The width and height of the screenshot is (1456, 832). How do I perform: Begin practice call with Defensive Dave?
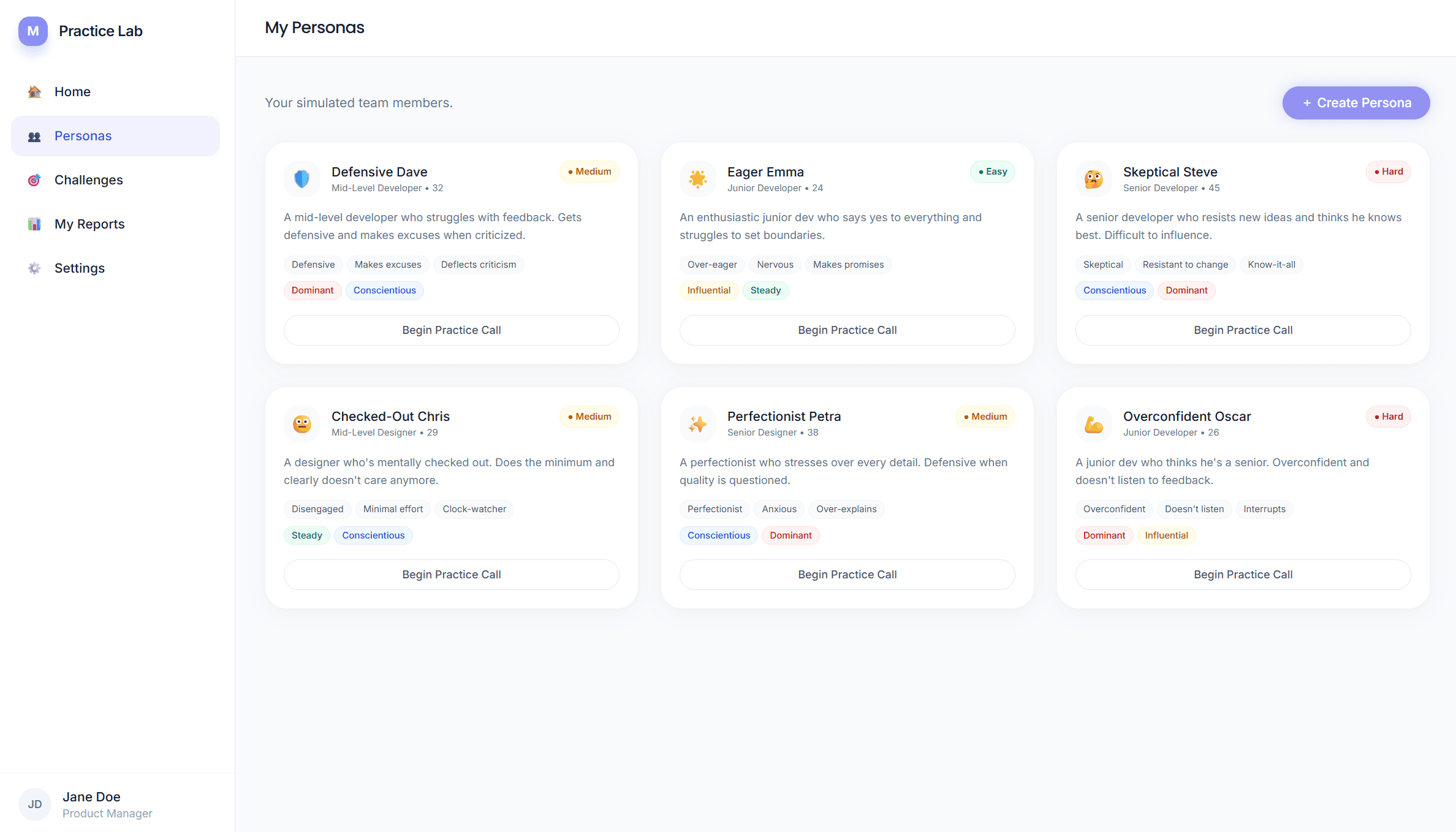451,330
